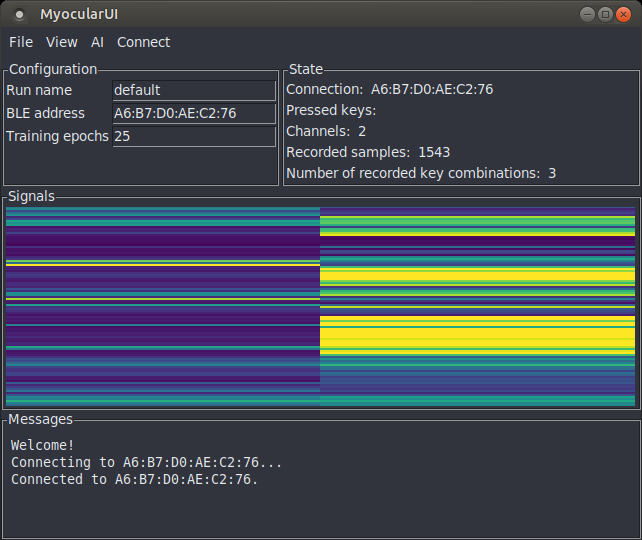Click the Welcome! message line
The height and width of the screenshot is (540, 642).
pyautogui.click(x=42, y=445)
